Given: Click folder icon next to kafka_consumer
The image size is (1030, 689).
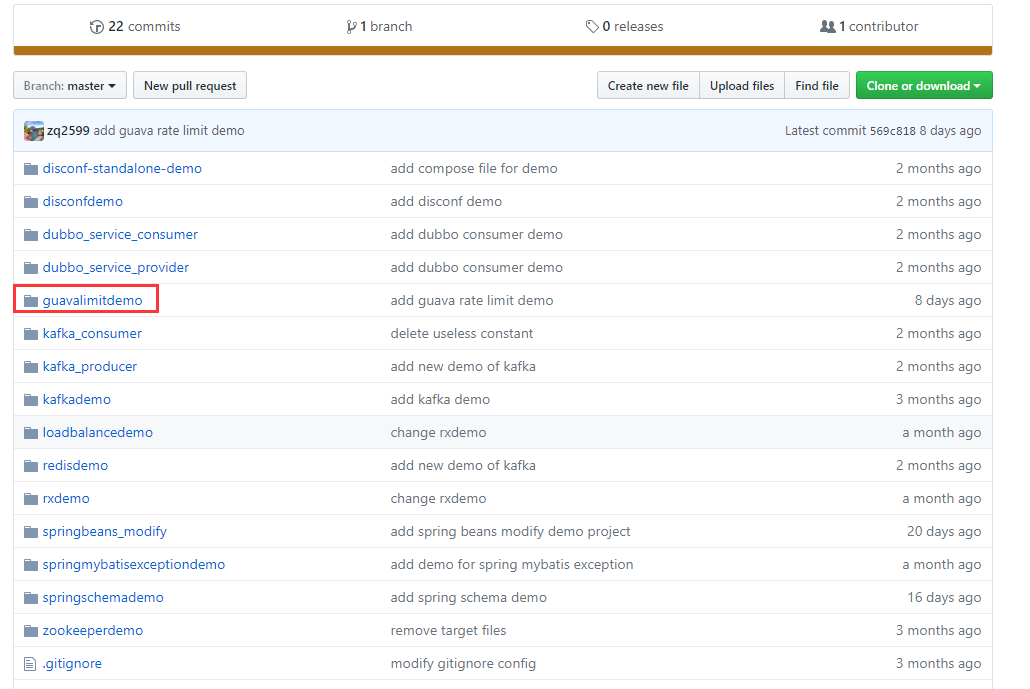Looking at the screenshot, I should tap(31, 334).
